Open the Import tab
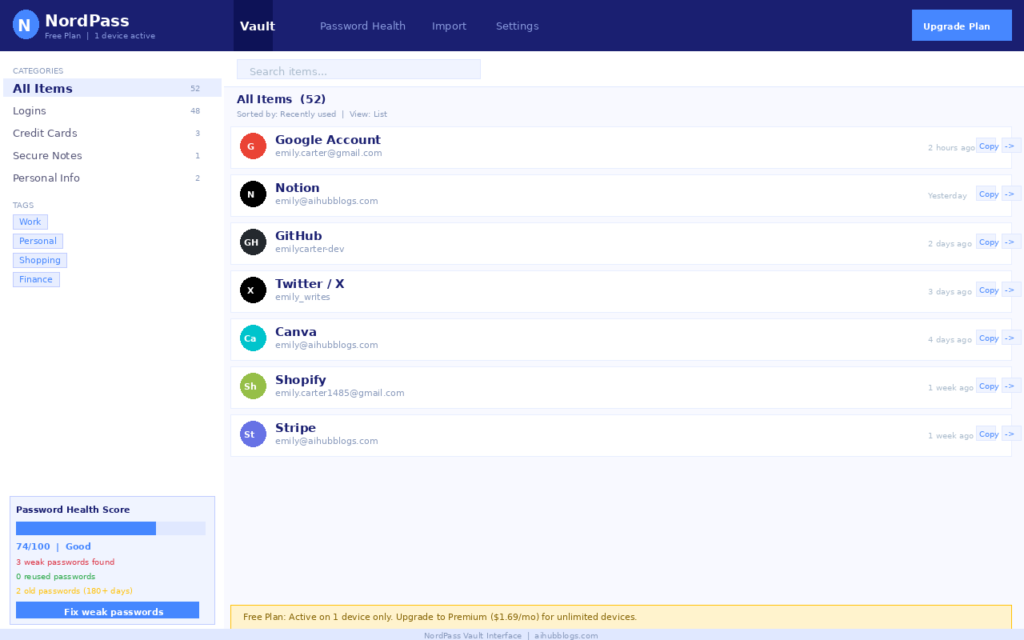 click(x=449, y=26)
